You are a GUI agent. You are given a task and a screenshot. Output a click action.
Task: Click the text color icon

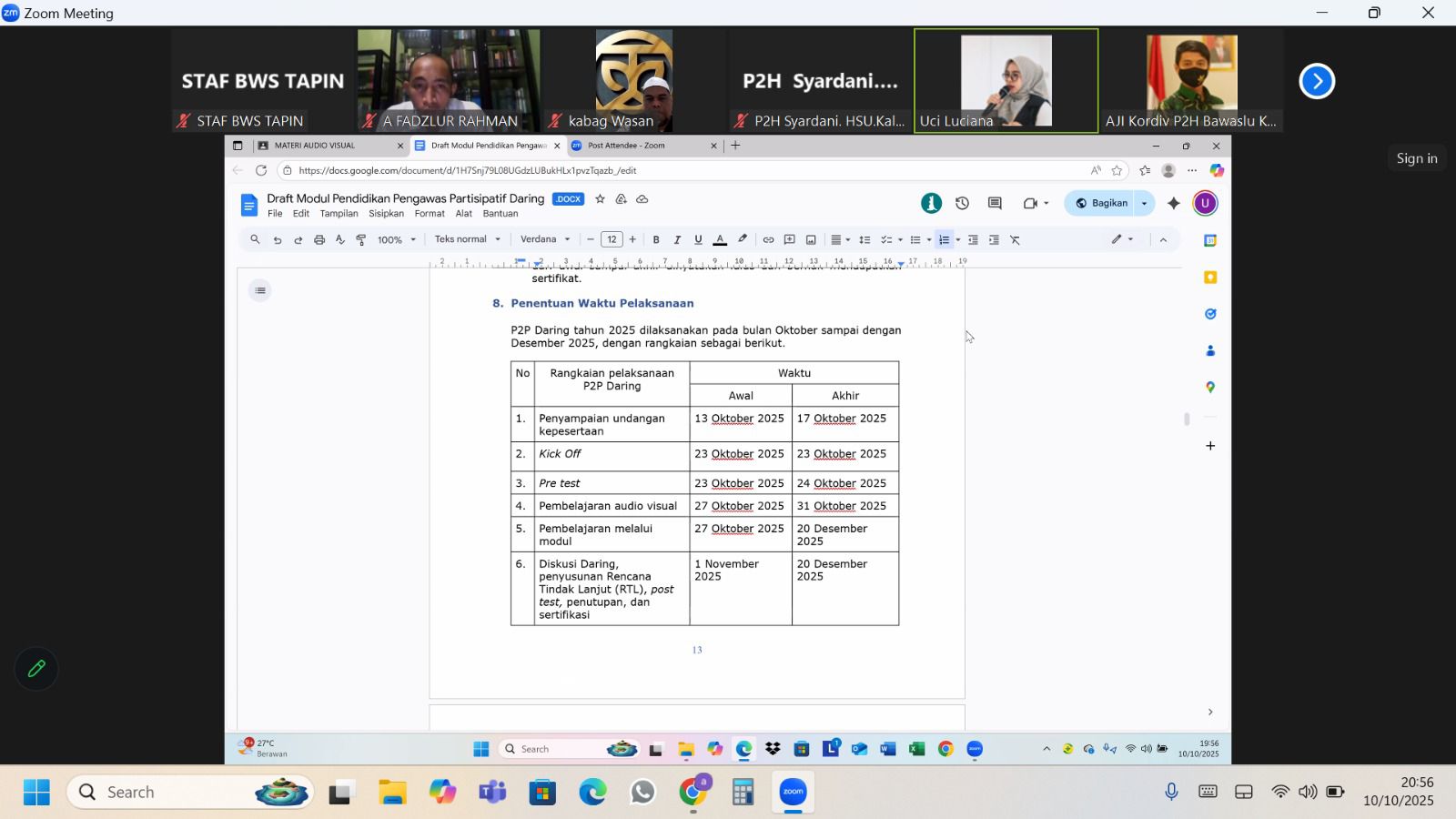720,240
